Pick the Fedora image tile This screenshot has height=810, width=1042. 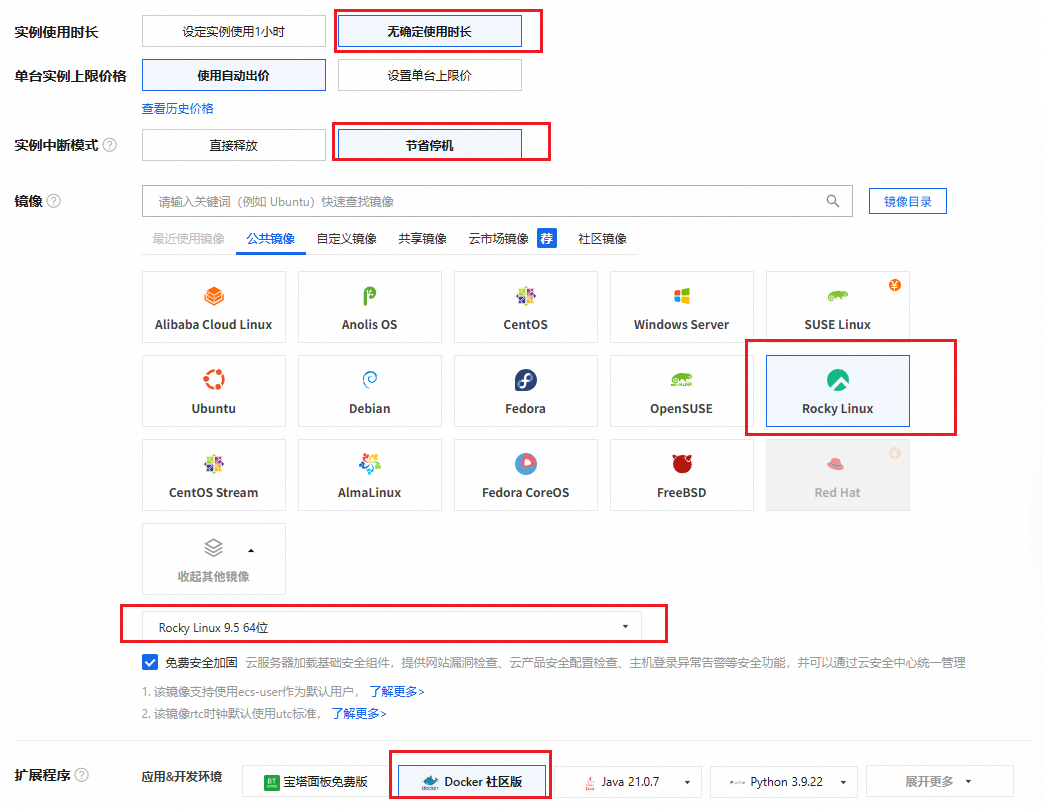point(525,391)
